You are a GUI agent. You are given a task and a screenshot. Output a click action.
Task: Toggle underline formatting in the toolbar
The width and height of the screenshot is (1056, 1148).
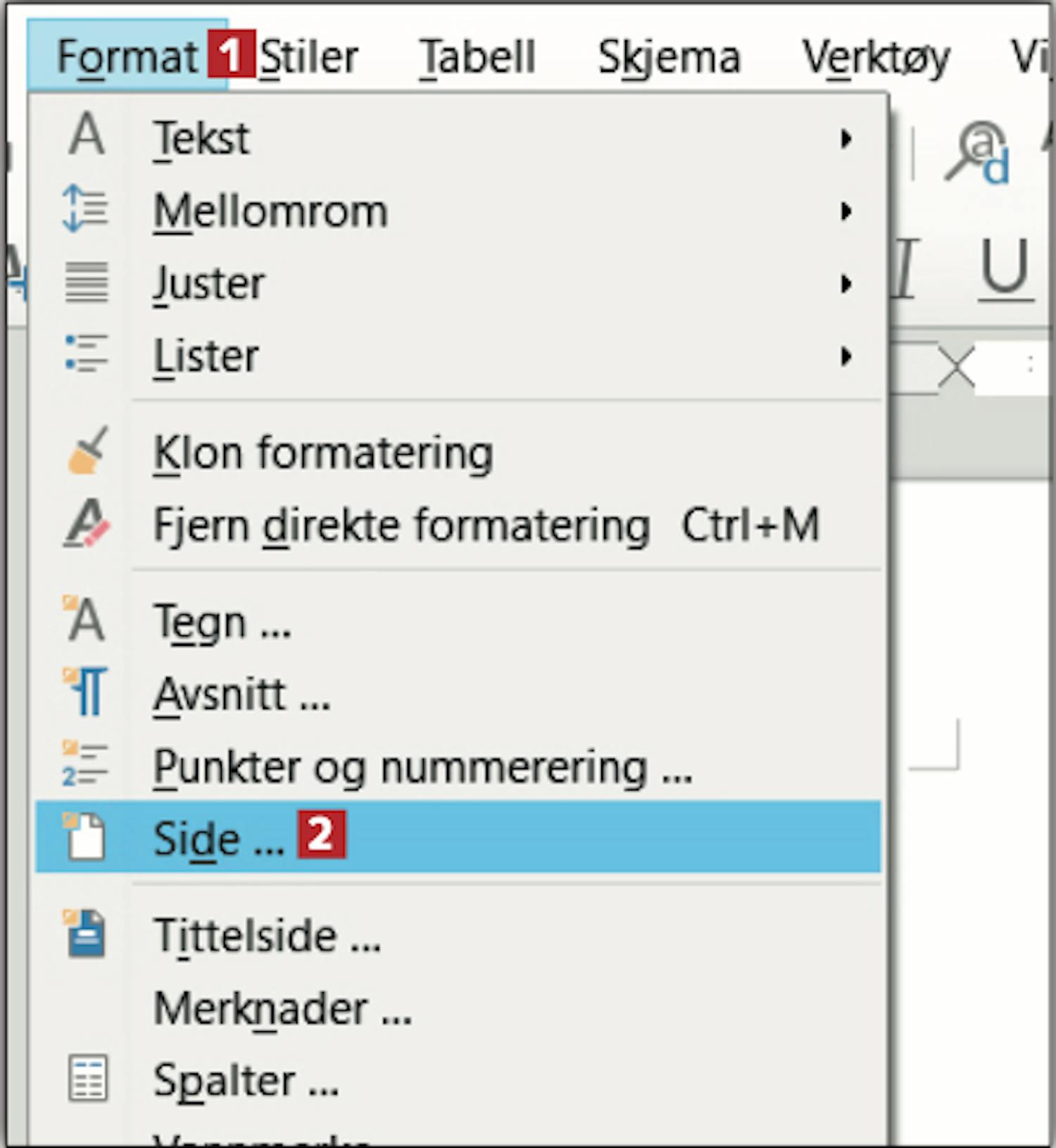click(x=1005, y=269)
